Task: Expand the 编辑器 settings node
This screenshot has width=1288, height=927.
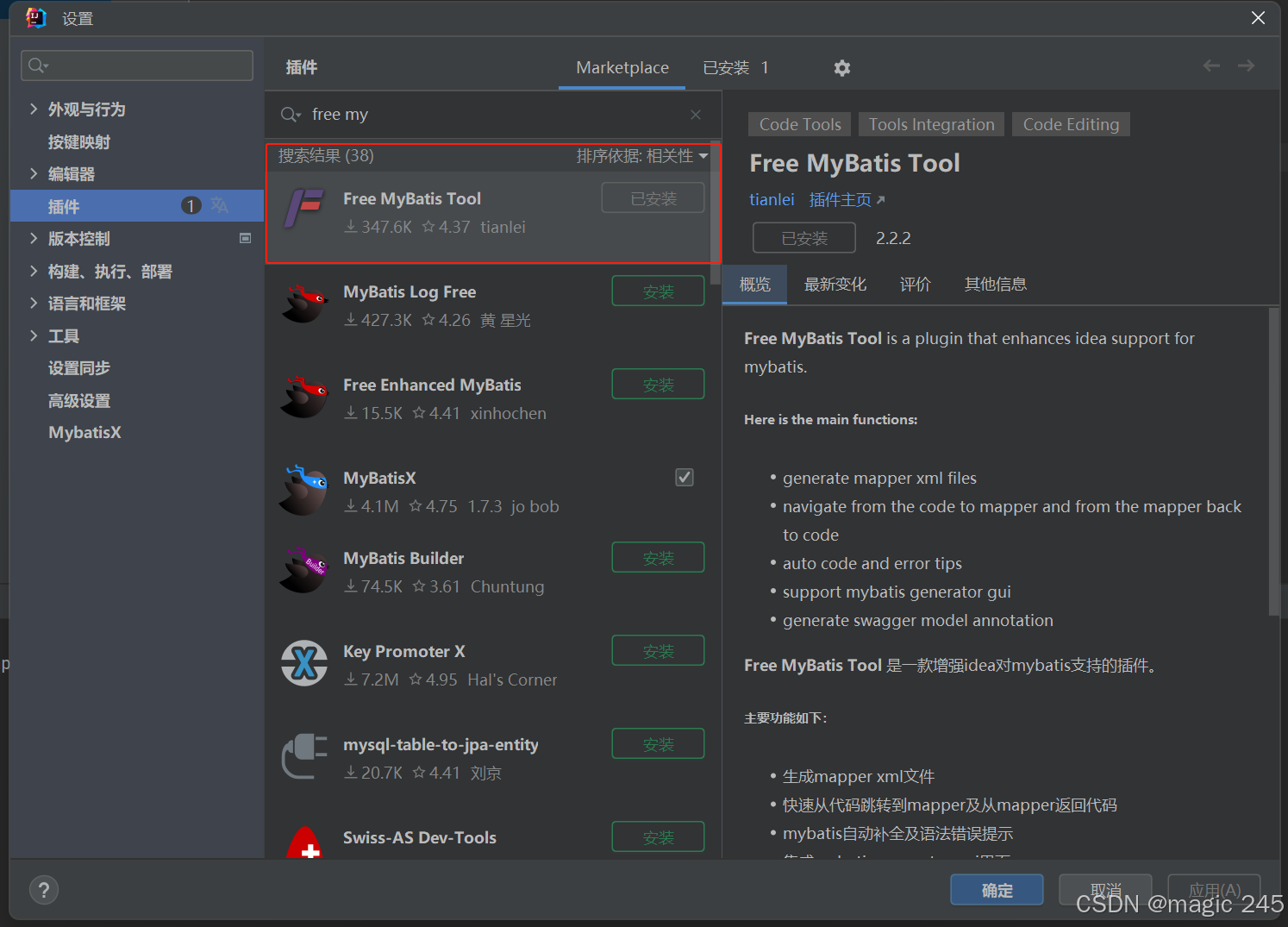Action: 34,173
